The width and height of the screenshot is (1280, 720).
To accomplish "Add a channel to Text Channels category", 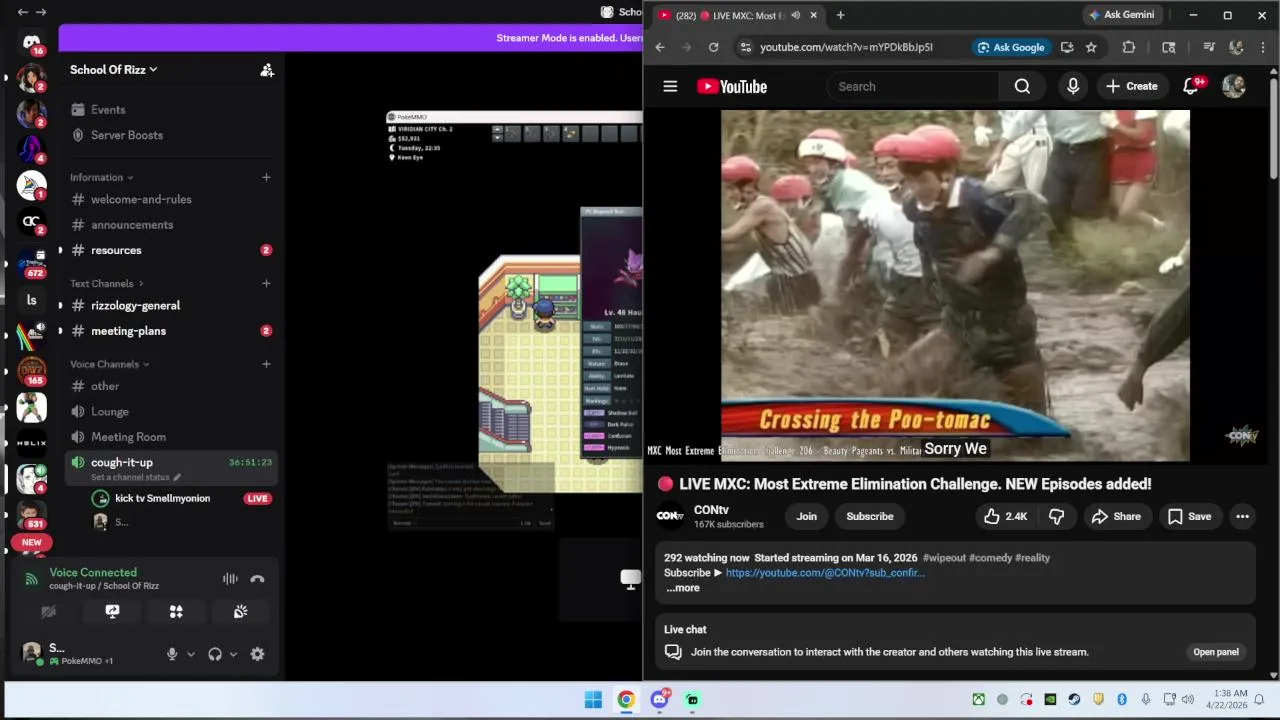I will coord(266,284).
